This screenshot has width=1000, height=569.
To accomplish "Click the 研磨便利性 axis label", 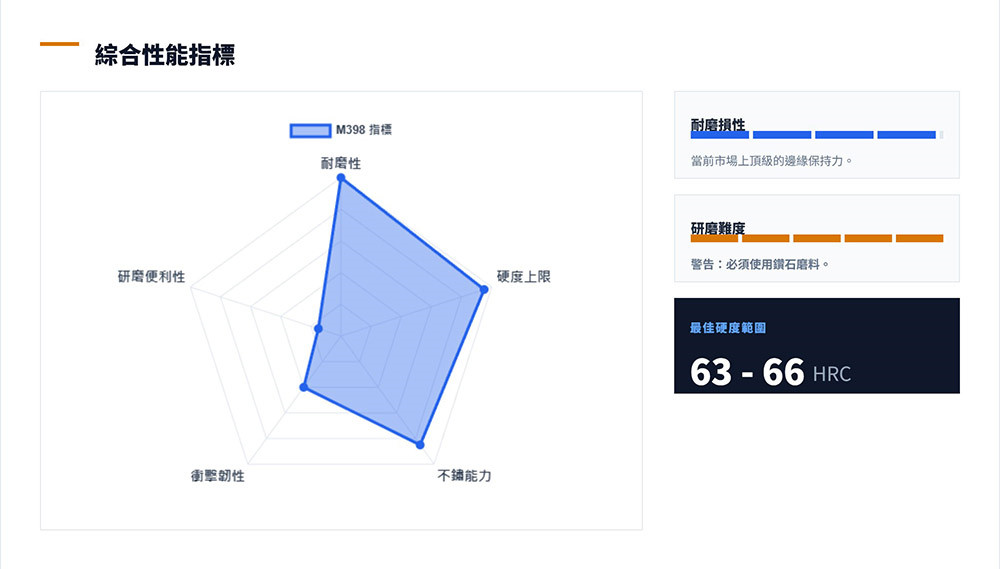I will (x=151, y=276).
